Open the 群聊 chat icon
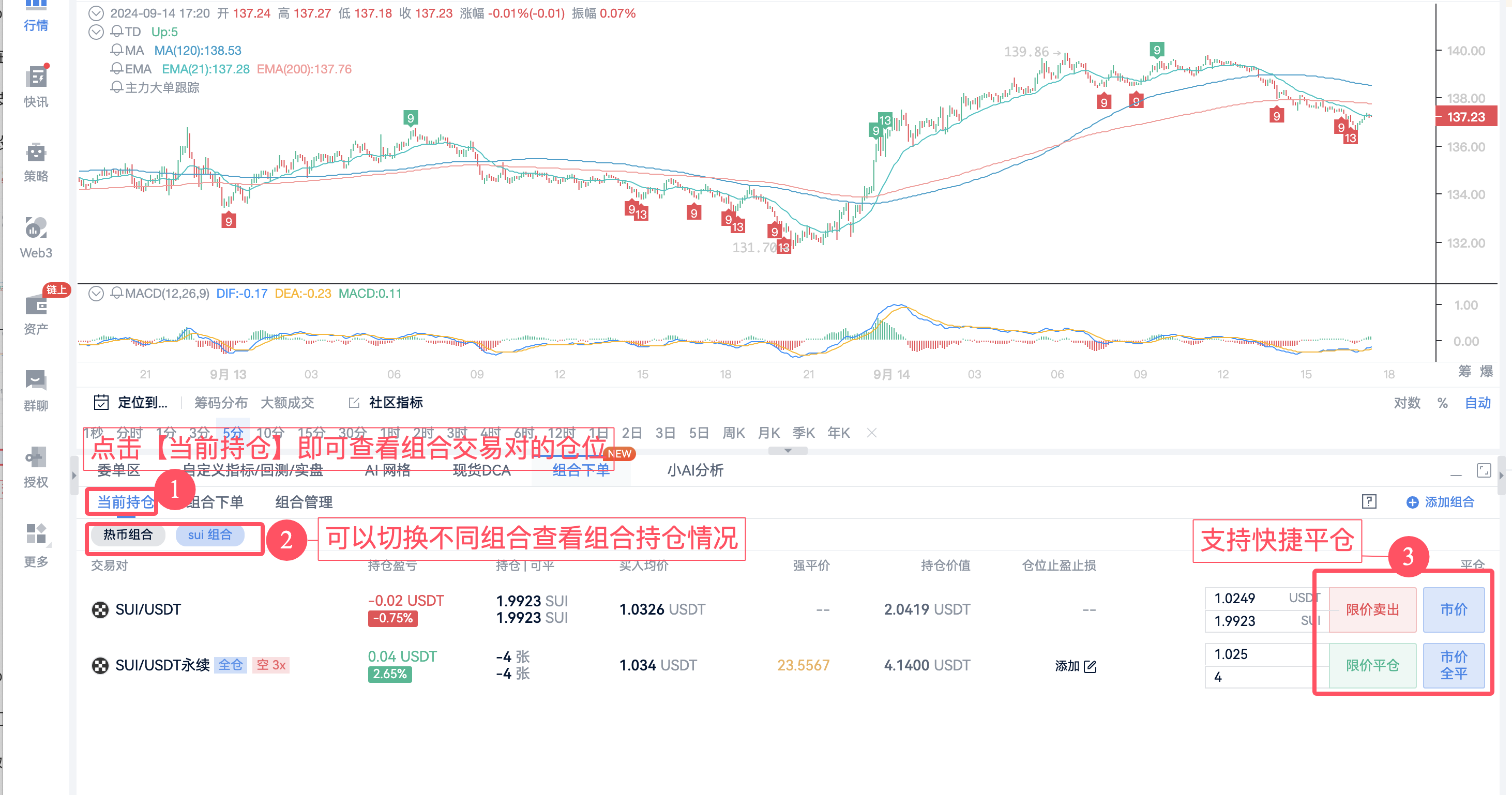 [x=36, y=380]
